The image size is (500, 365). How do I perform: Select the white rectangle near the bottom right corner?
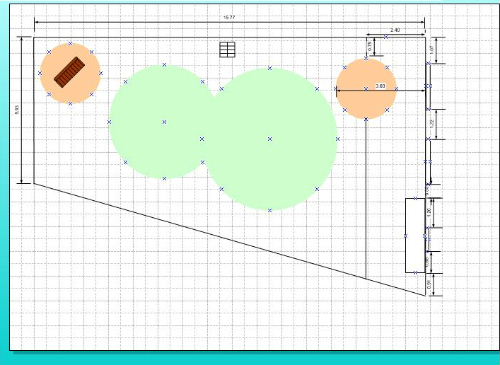point(415,235)
